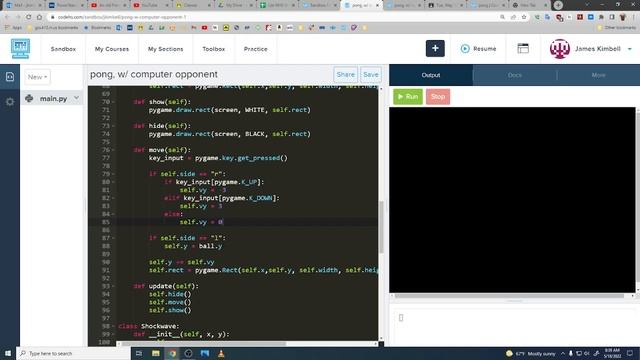Open the settings gear in sidebar
The height and width of the screenshot is (360, 640).
pyautogui.click(x=10, y=102)
